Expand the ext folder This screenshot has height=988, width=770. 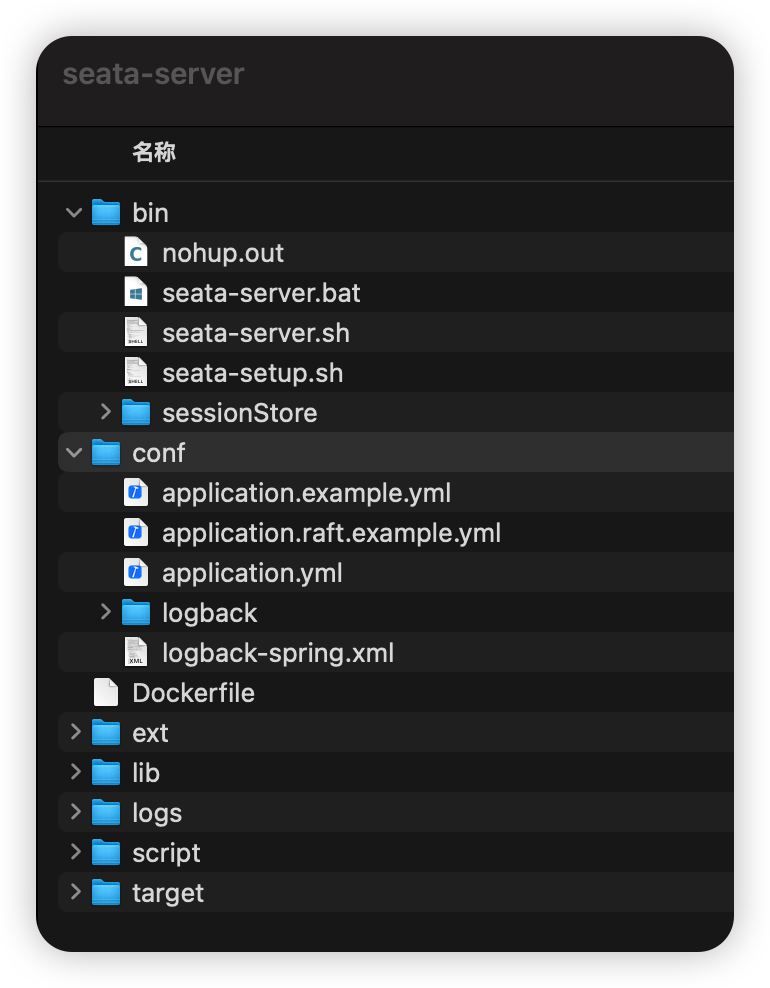pos(74,732)
